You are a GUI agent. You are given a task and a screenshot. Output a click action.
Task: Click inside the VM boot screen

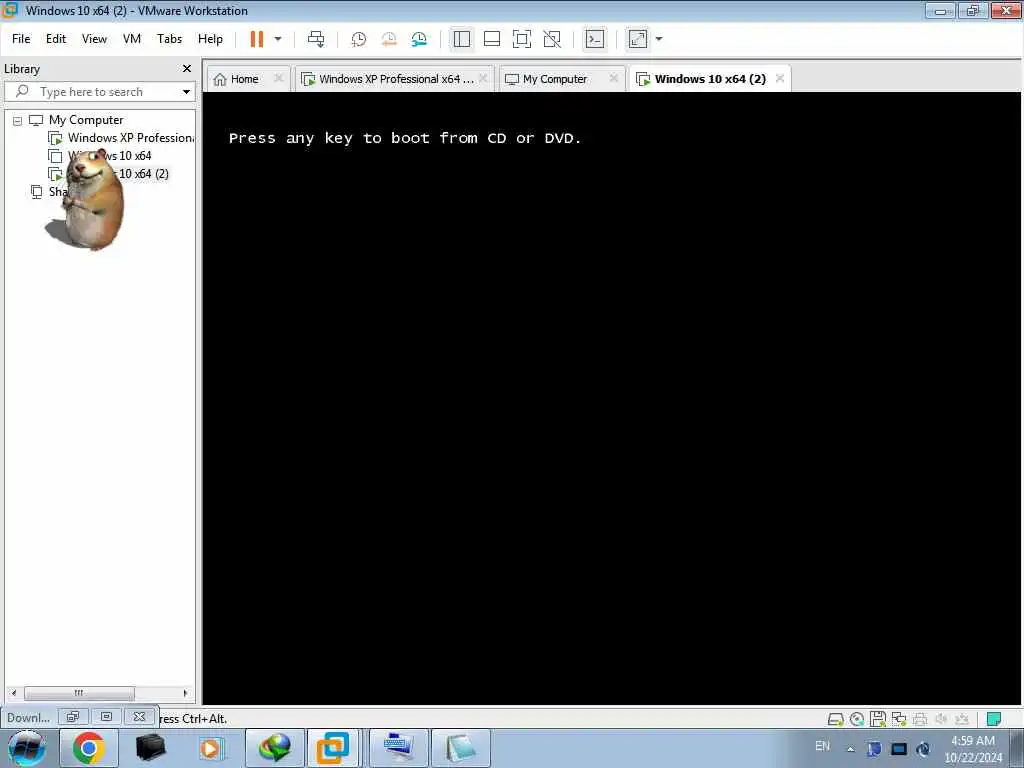click(613, 398)
